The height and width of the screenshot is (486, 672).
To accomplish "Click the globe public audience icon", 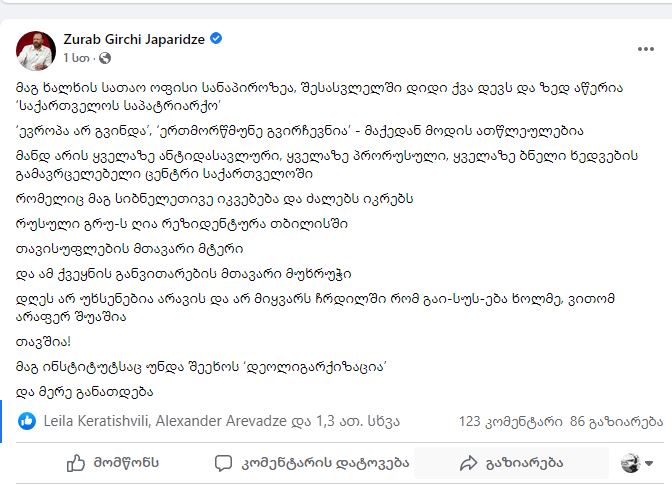I will [105, 58].
